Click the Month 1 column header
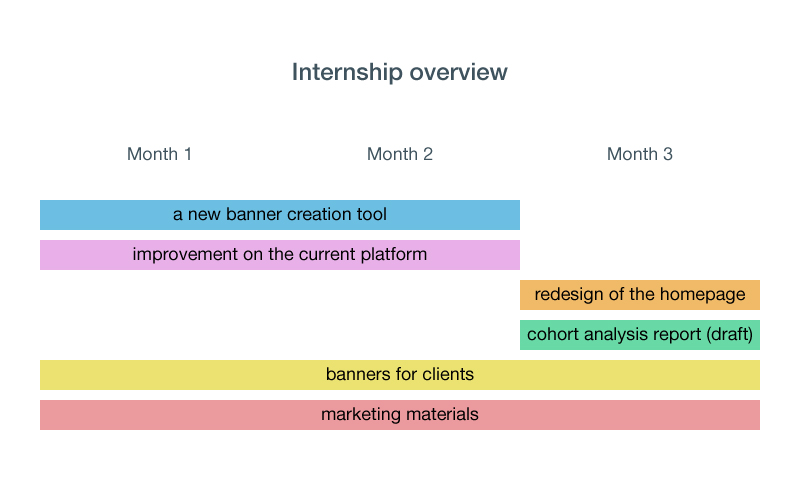Viewport: 800px width, 500px height. (159, 154)
